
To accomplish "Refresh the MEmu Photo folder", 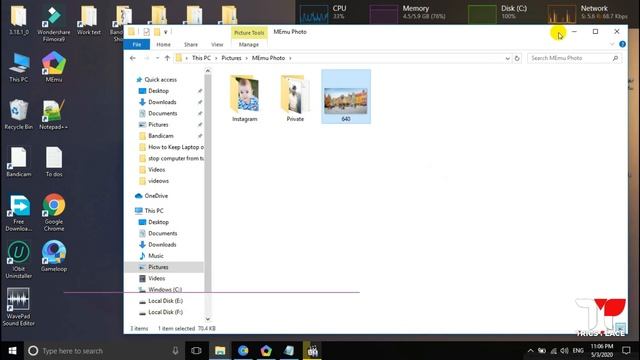I will point(517,58).
